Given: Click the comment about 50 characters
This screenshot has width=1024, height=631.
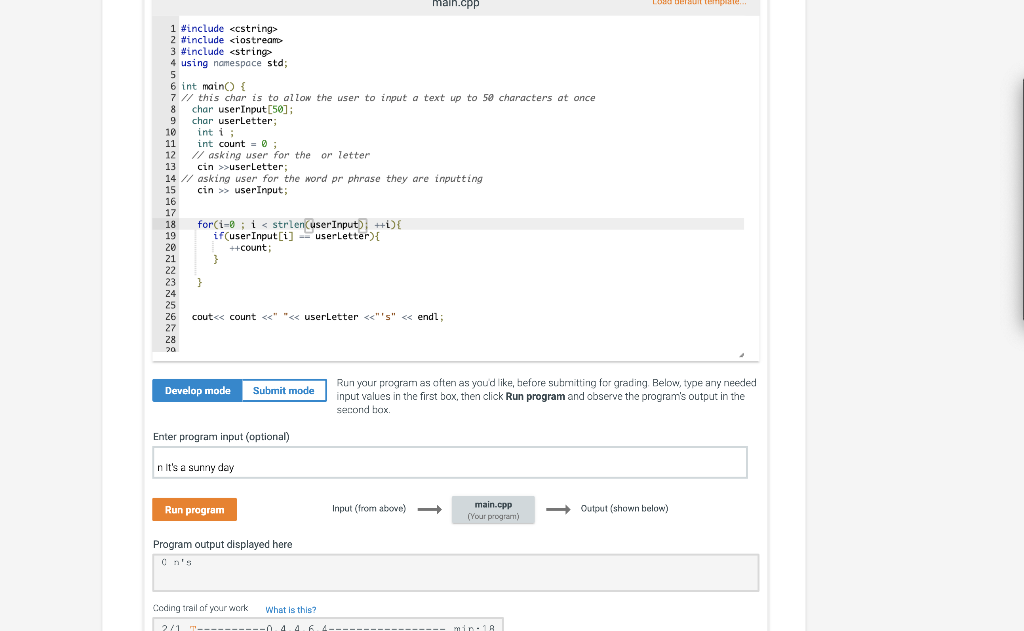Looking at the screenshot, I should pyautogui.click(x=388, y=98).
